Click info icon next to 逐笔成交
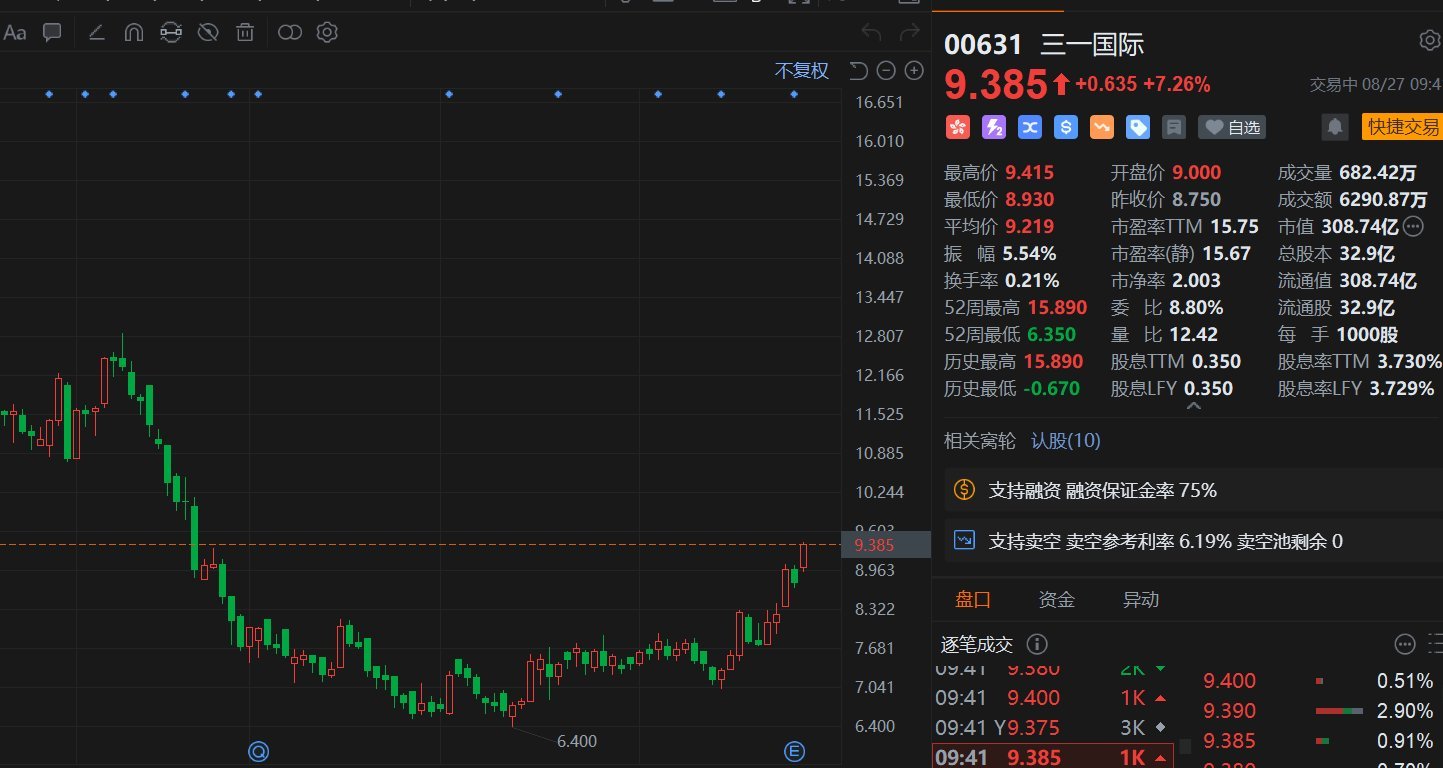The image size is (1443, 768). 1037,644
